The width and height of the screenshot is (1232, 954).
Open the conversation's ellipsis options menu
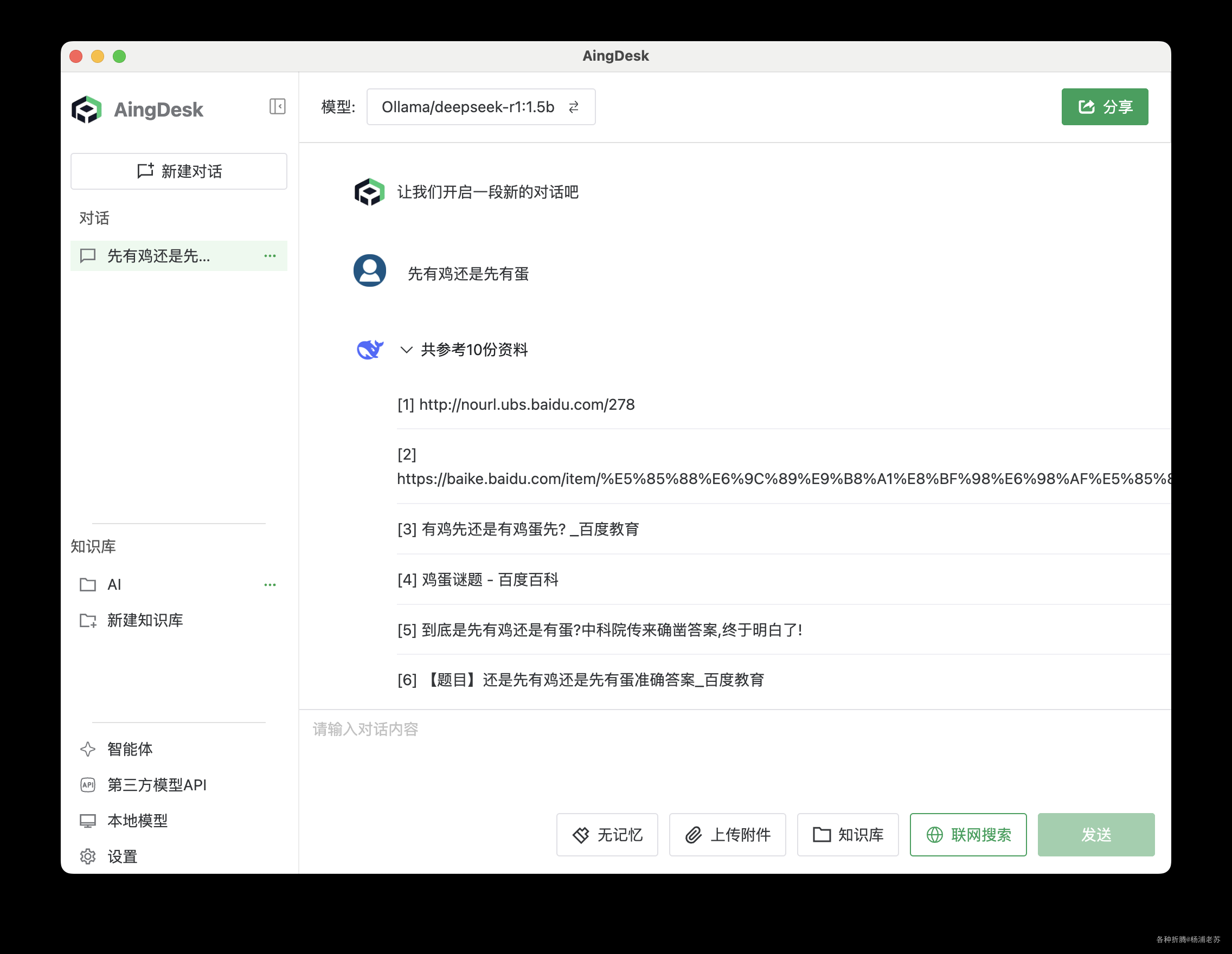[270, 256]
